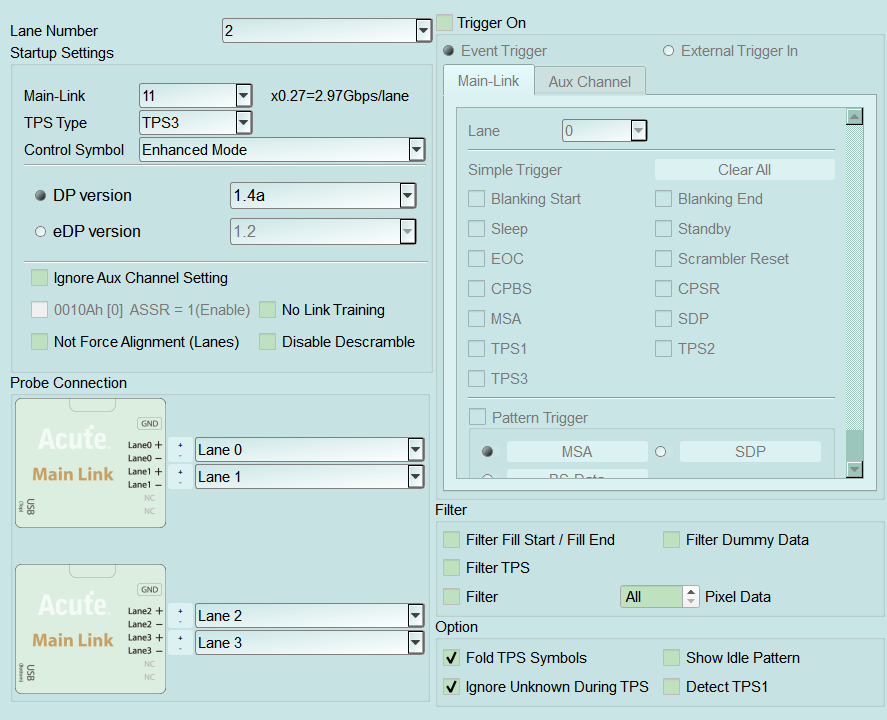Open the Lane 3 probe dropdown
887x720 pixels.
click(x=416, y=643)
